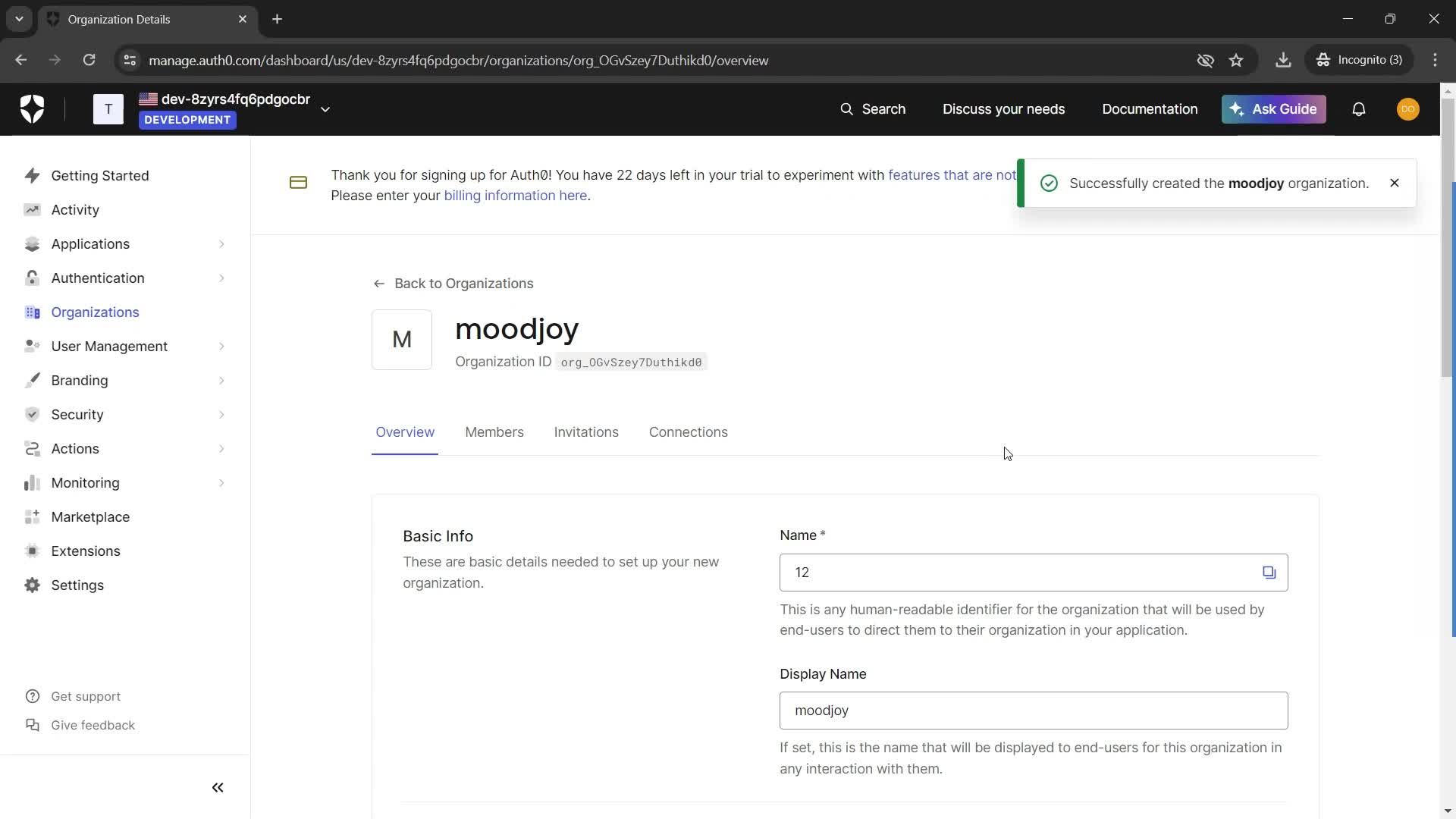Copy the Name field value

tap(1269, 573)
